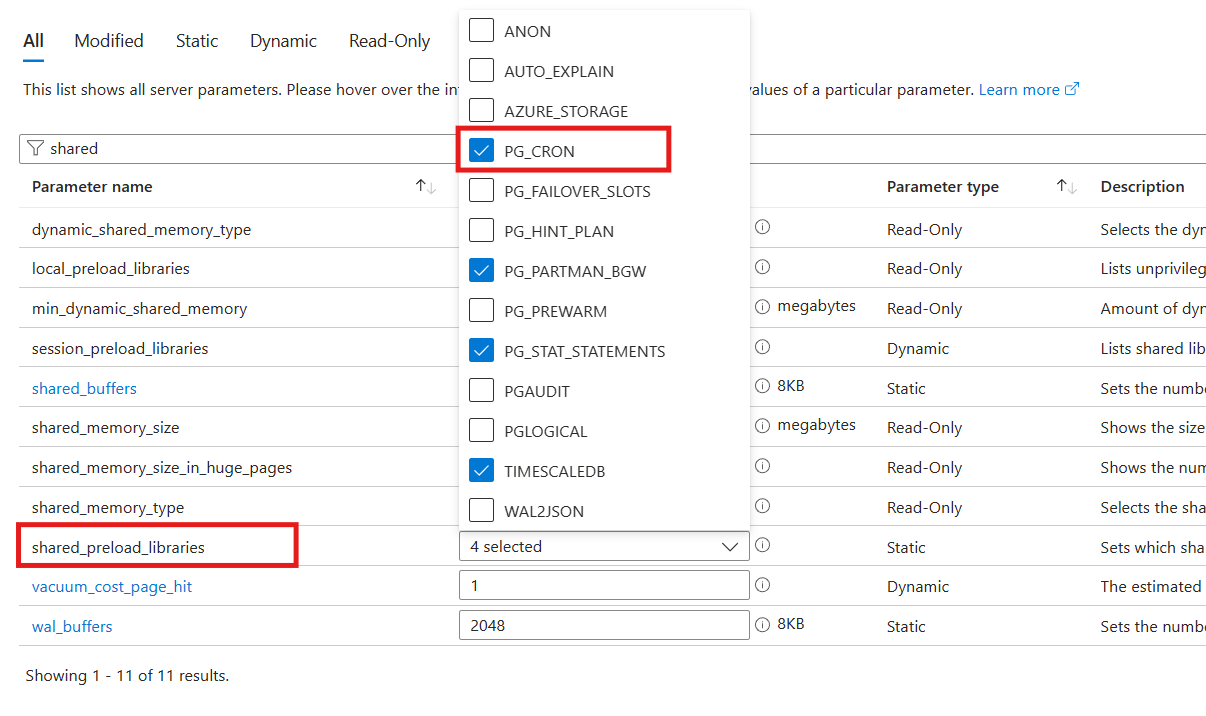Click the info icon beside shared_buffers value

pos(762,387)
